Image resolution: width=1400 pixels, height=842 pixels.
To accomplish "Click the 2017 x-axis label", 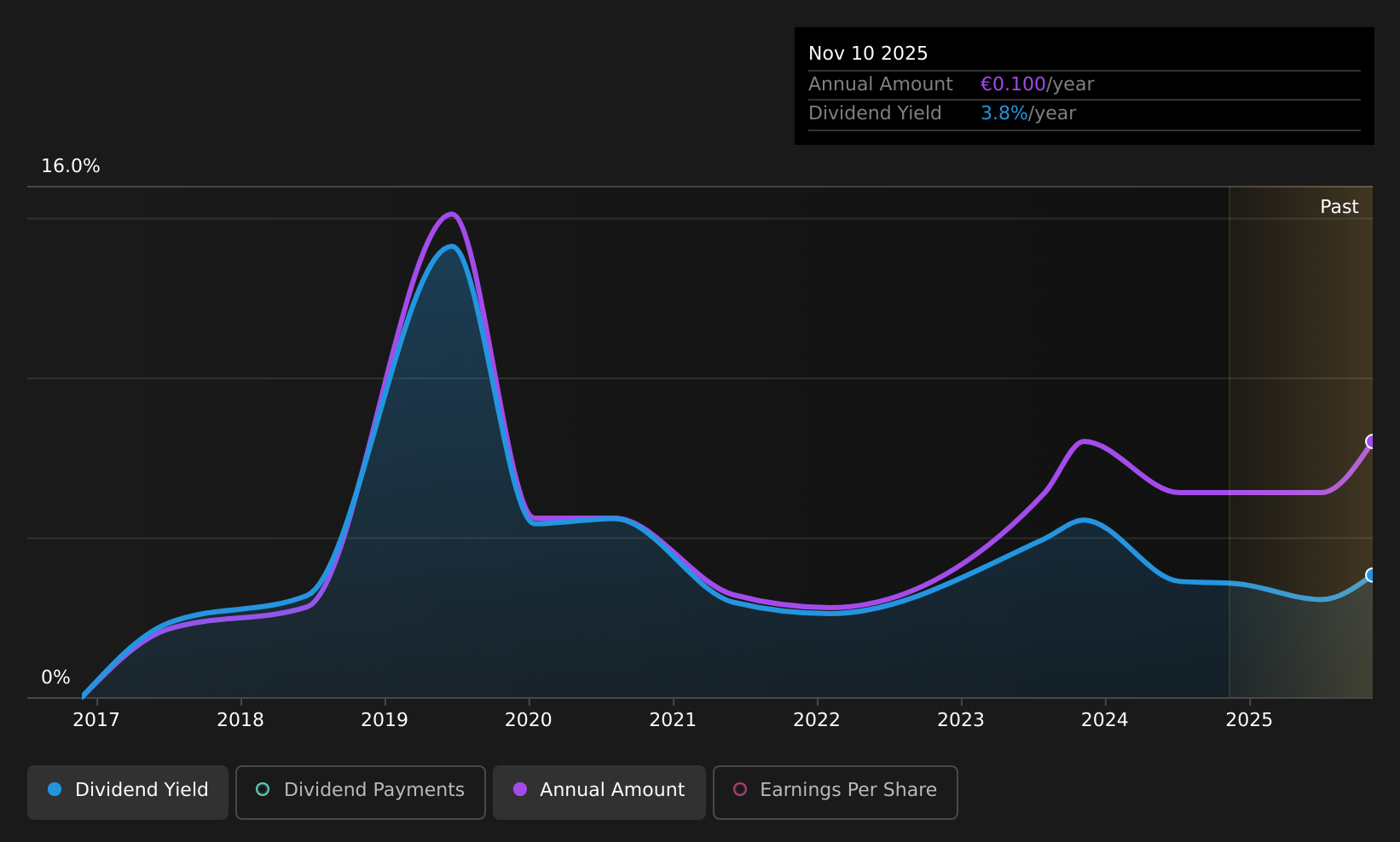I will coord(96,720).
